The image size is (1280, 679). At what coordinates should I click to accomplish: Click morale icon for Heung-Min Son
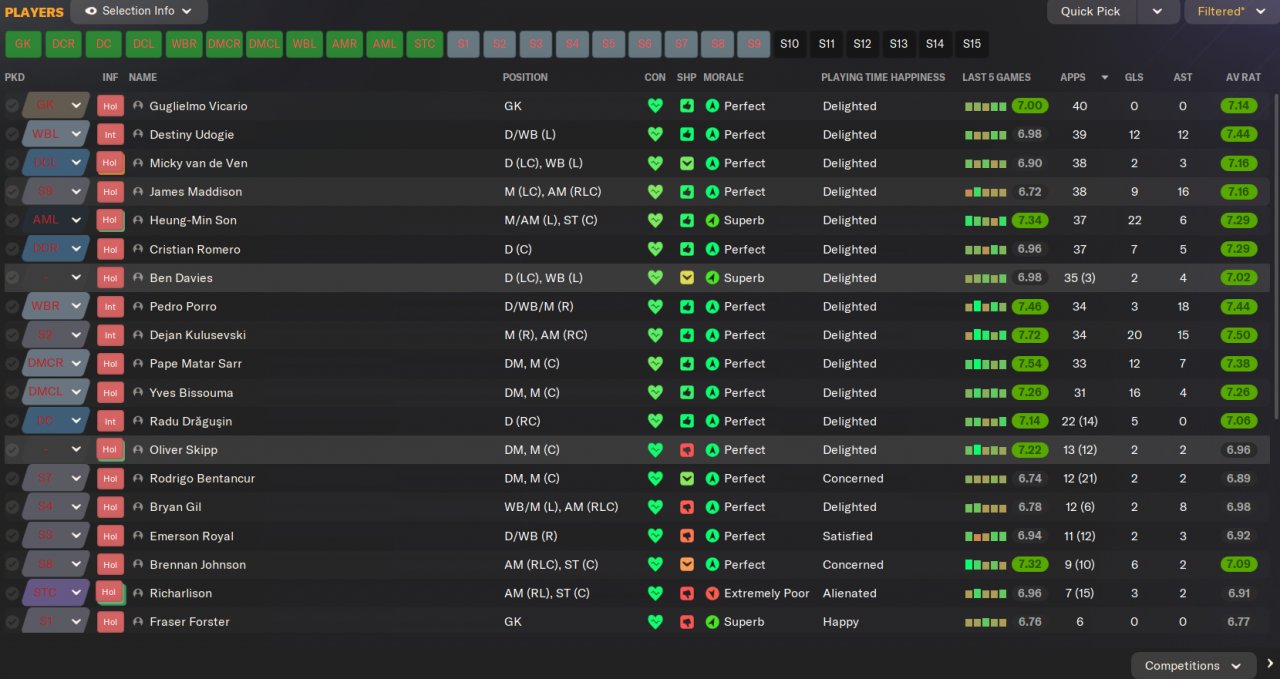pyautogui.click(x=712, y=220)
